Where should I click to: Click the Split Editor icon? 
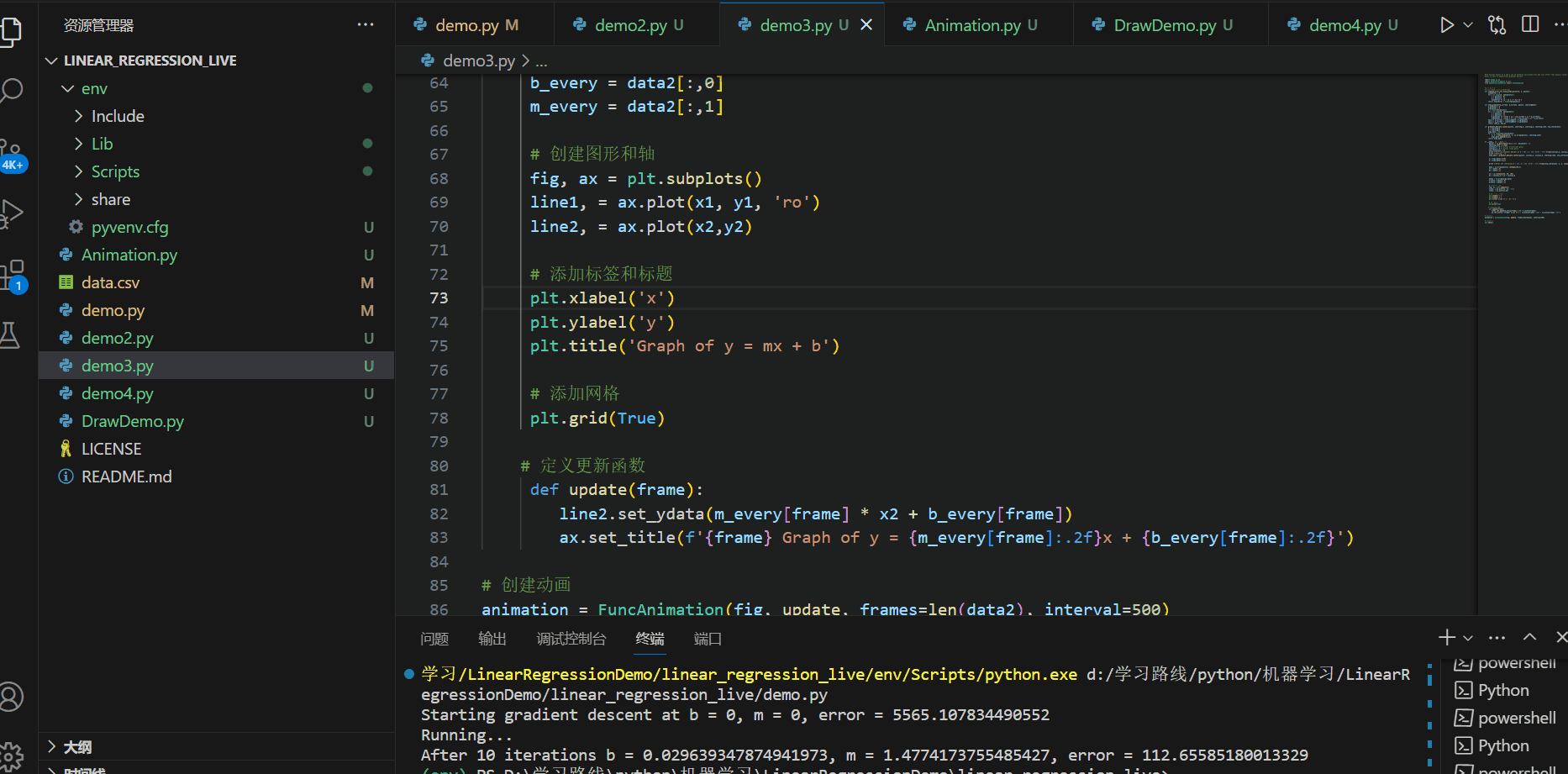[x=1530, y=25]
